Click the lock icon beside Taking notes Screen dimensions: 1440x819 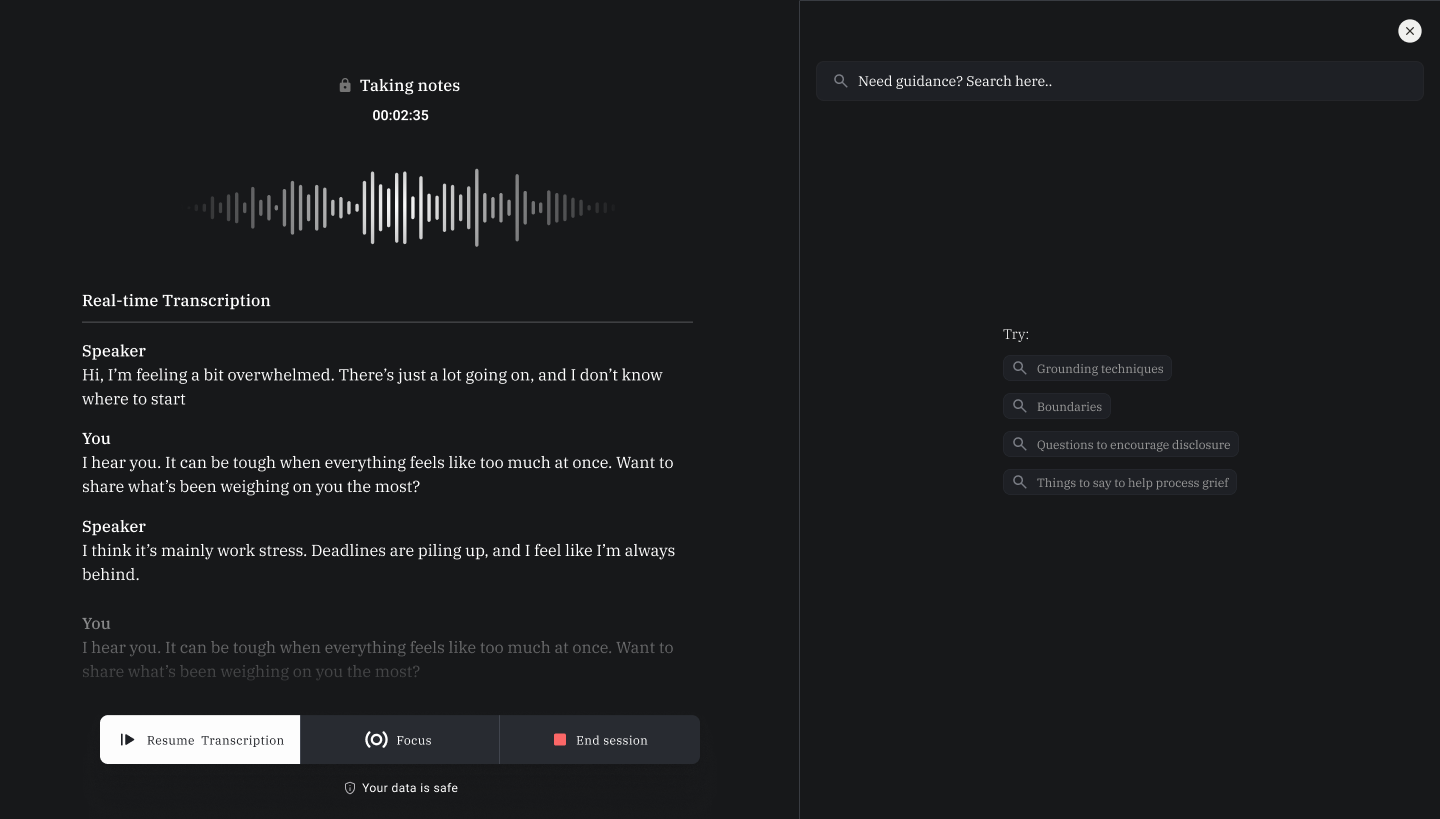(x=345, y=86)
